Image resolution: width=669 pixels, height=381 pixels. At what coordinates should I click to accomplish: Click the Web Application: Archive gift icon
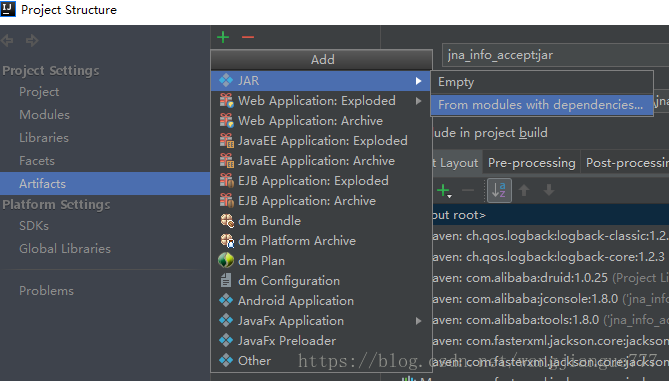pyautogui.click(x=226, y=120)
